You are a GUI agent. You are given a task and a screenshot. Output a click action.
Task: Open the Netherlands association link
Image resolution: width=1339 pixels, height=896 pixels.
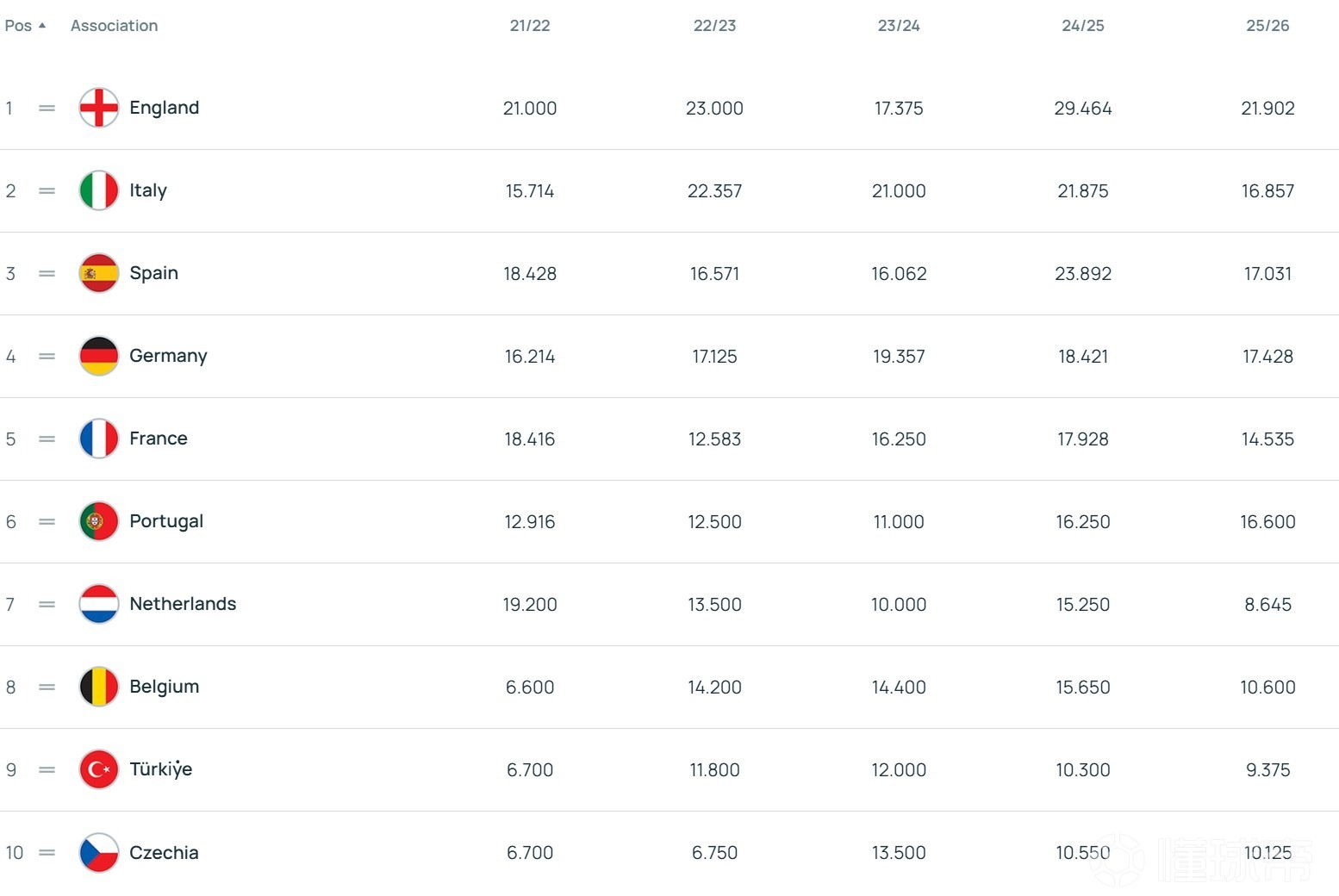point(183,604)
